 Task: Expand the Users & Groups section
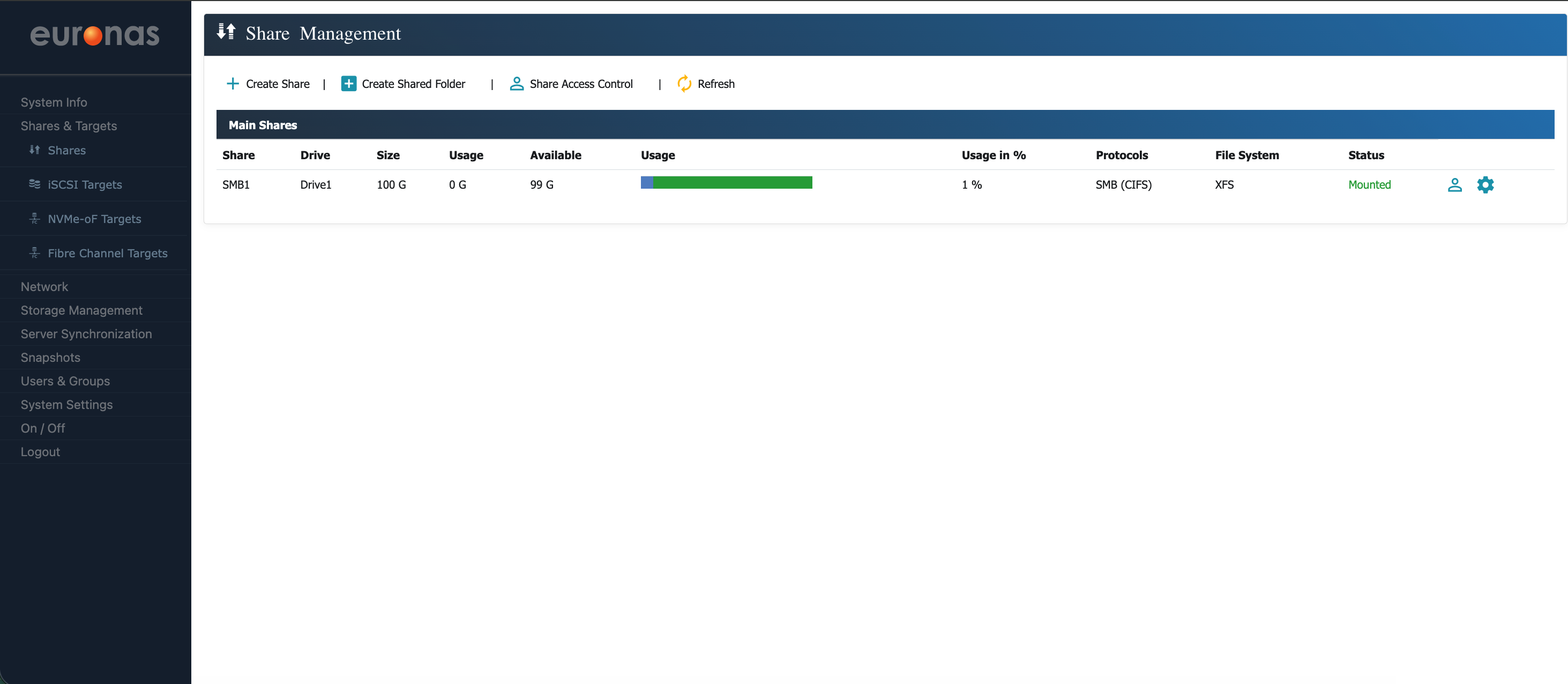65,381
